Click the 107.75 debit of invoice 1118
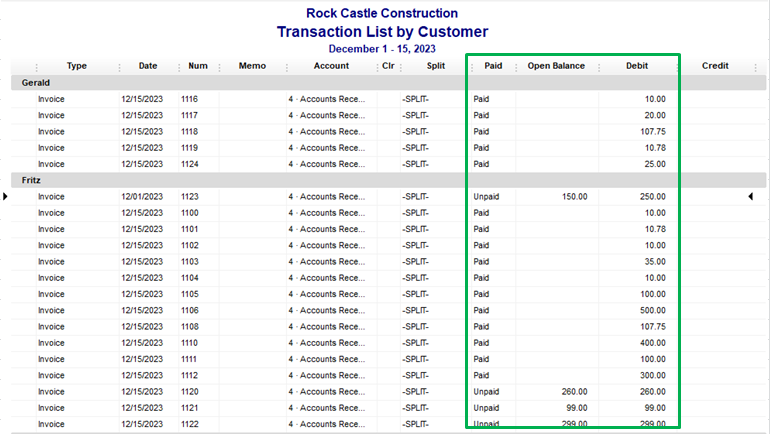770x434 pixels. pyautogui.click(x=653, y=132)
